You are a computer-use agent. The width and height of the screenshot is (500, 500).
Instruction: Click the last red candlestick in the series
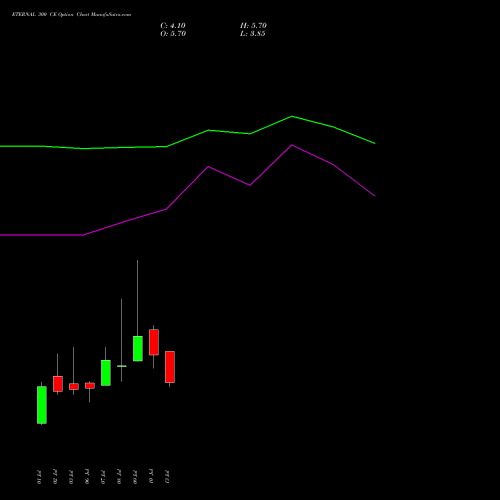(170, 367)
